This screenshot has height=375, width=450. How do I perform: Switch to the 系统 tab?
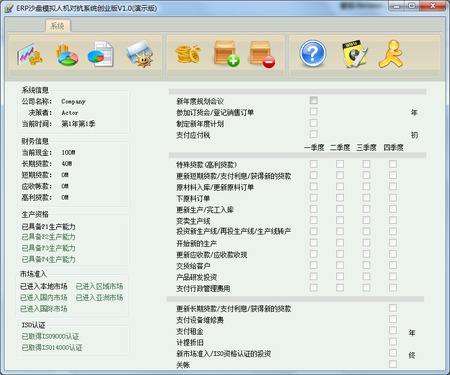(x=57, y=26)
